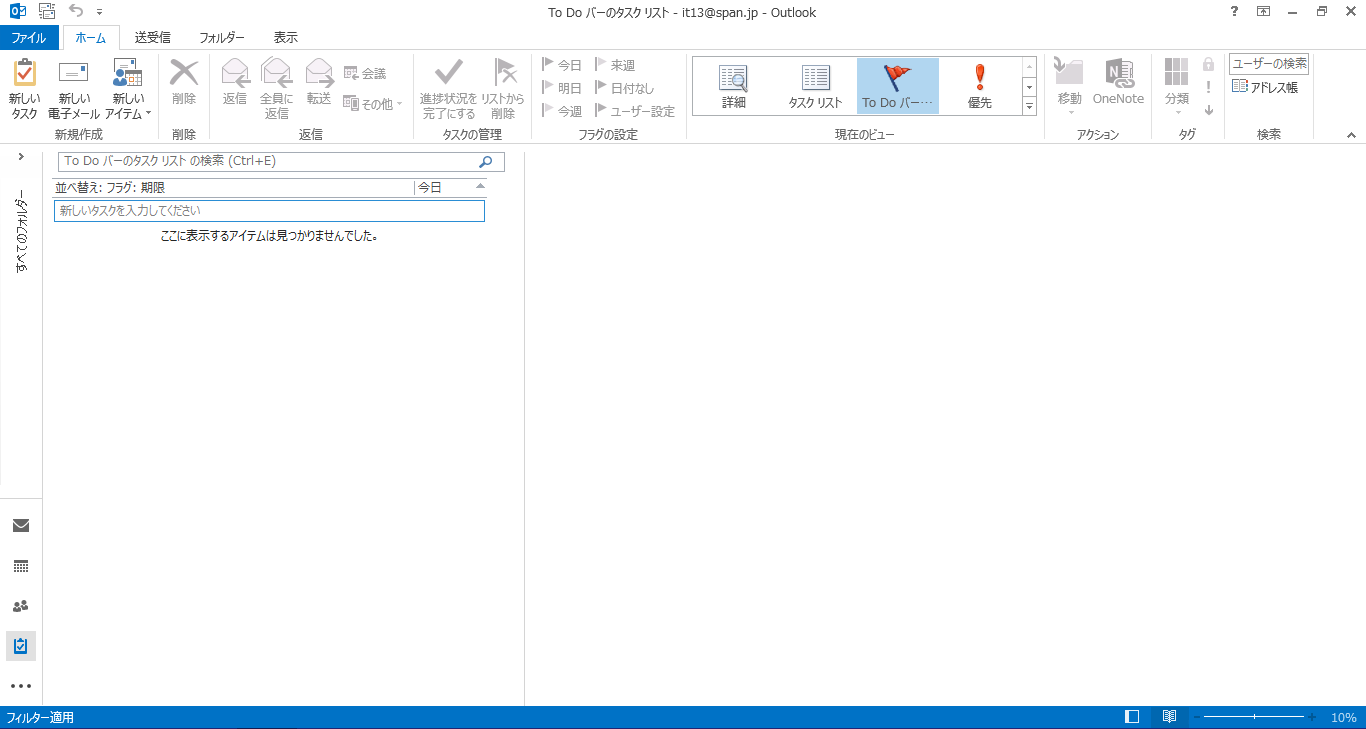Open the その他 reply options dropdown
This screenshot has width=1366, height=729.
(x=373, y=103)
